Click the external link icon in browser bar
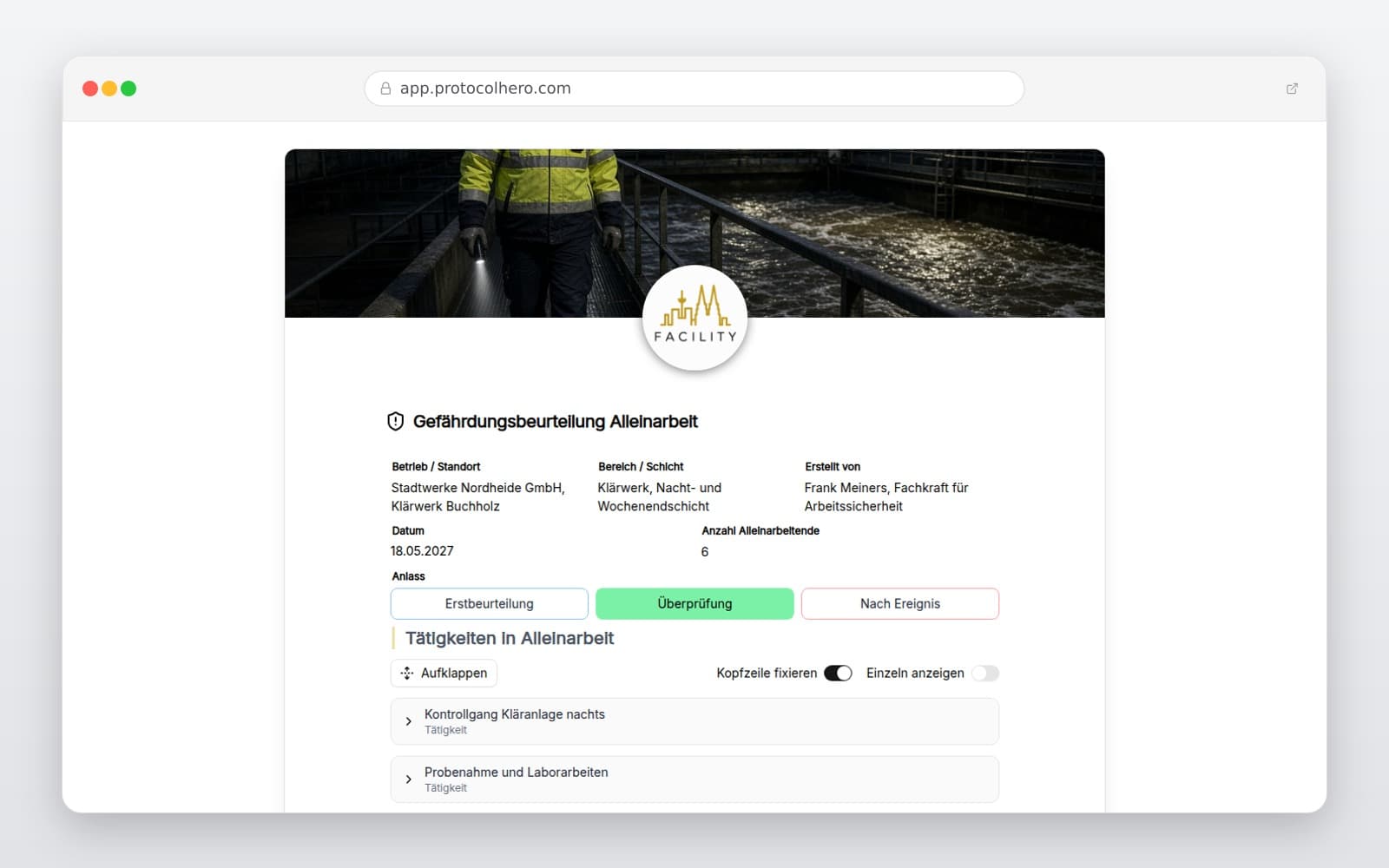This screenshot has width=1389, height=868. coord(1292,89)
